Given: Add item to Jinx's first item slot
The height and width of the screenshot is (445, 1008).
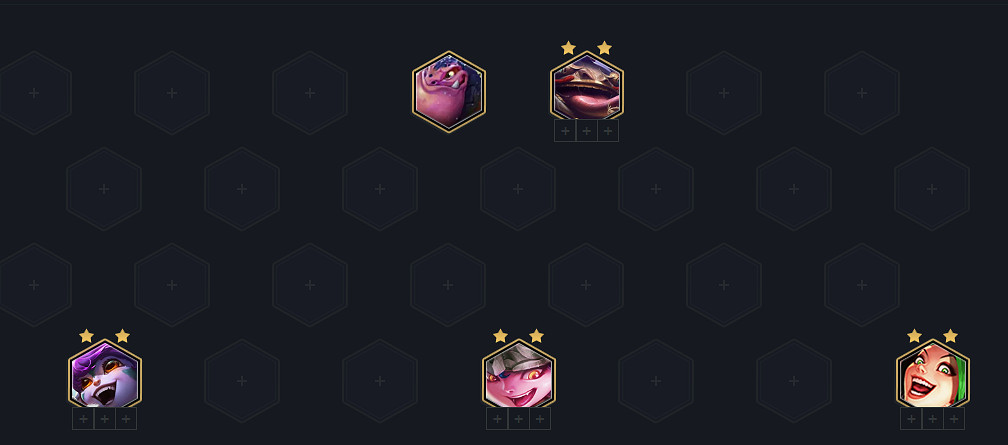Looking at the screenshot, I should click(x=911, y=419).
